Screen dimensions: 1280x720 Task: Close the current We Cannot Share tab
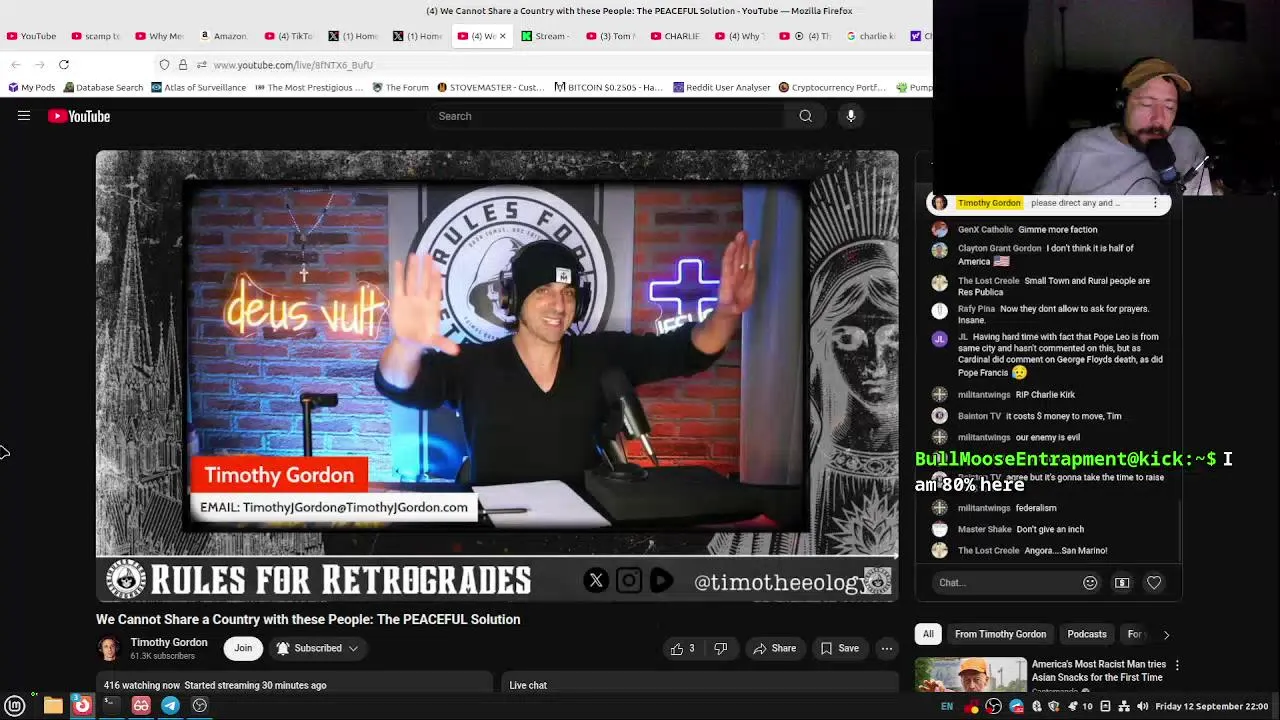point(502,36)
